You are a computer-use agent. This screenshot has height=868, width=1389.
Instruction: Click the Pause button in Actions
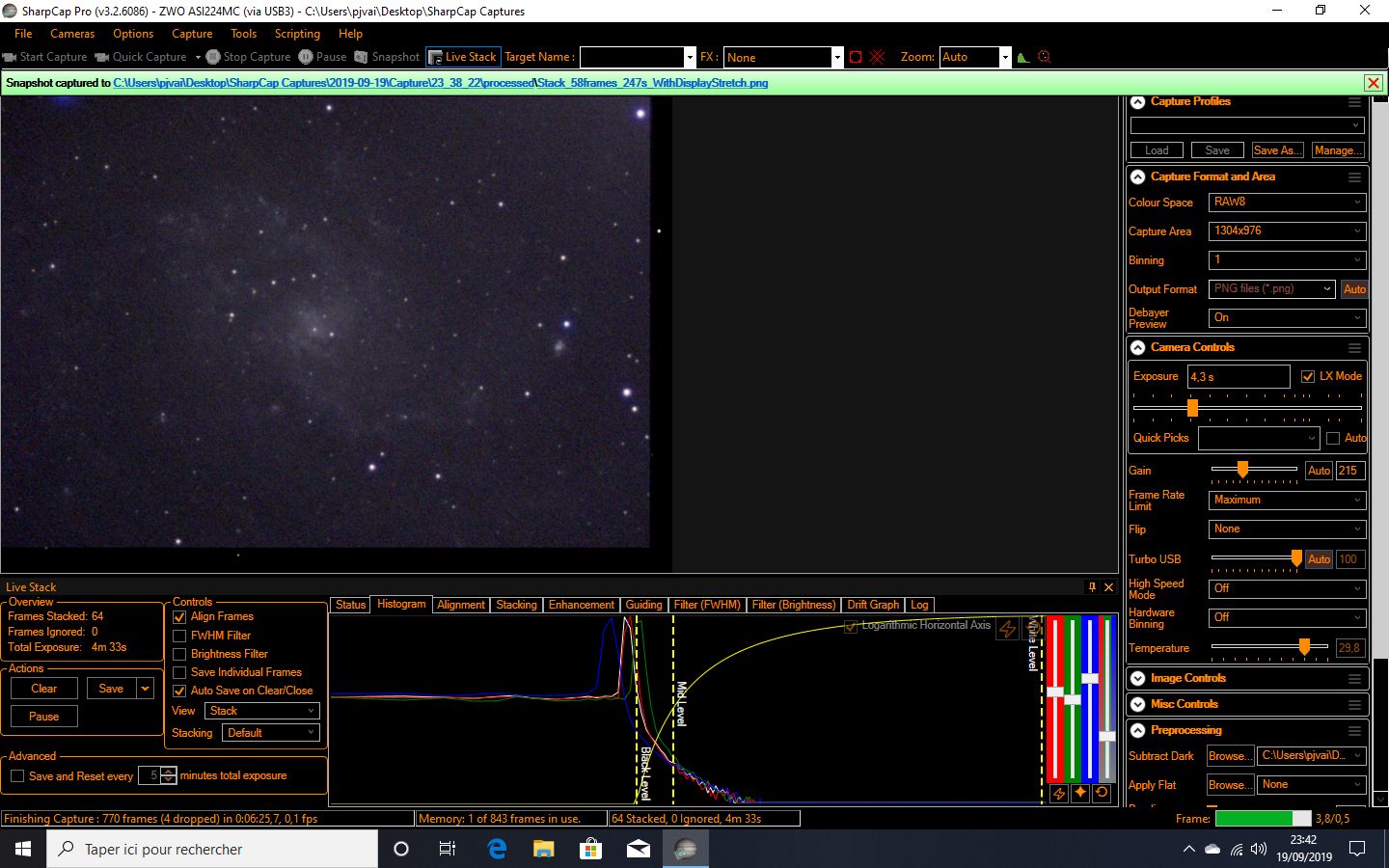tap(44, 718)
